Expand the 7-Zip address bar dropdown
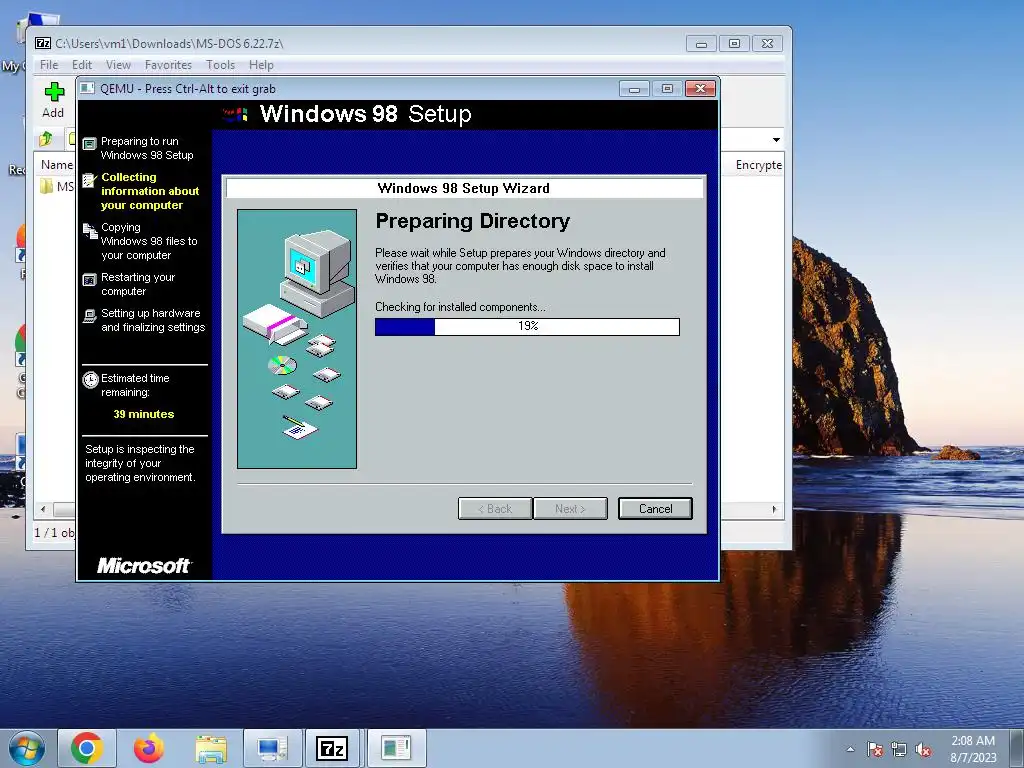This screenshot has height=768, width=1024. pos(776,140)
